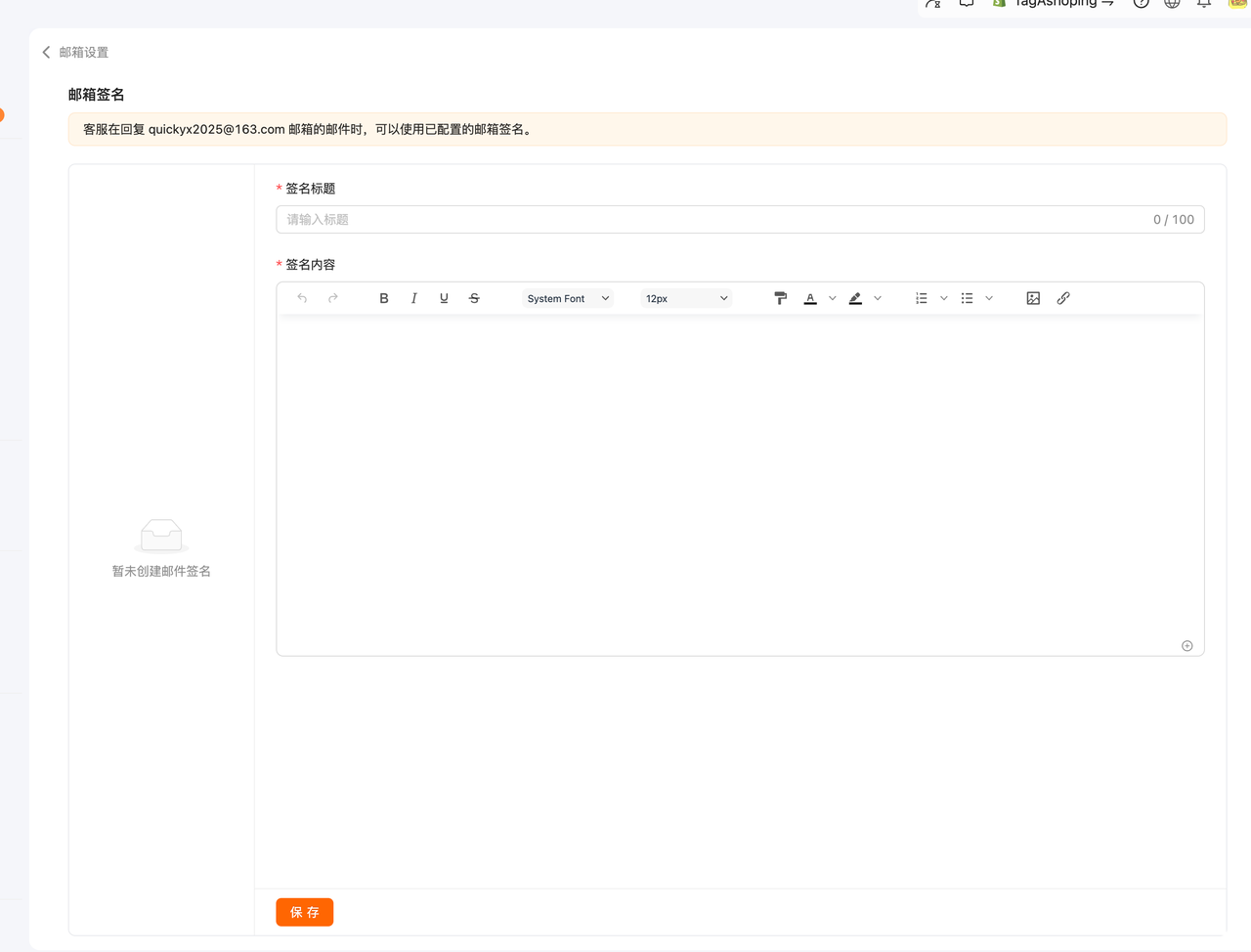Open the language globe icon

(1172, 3)
